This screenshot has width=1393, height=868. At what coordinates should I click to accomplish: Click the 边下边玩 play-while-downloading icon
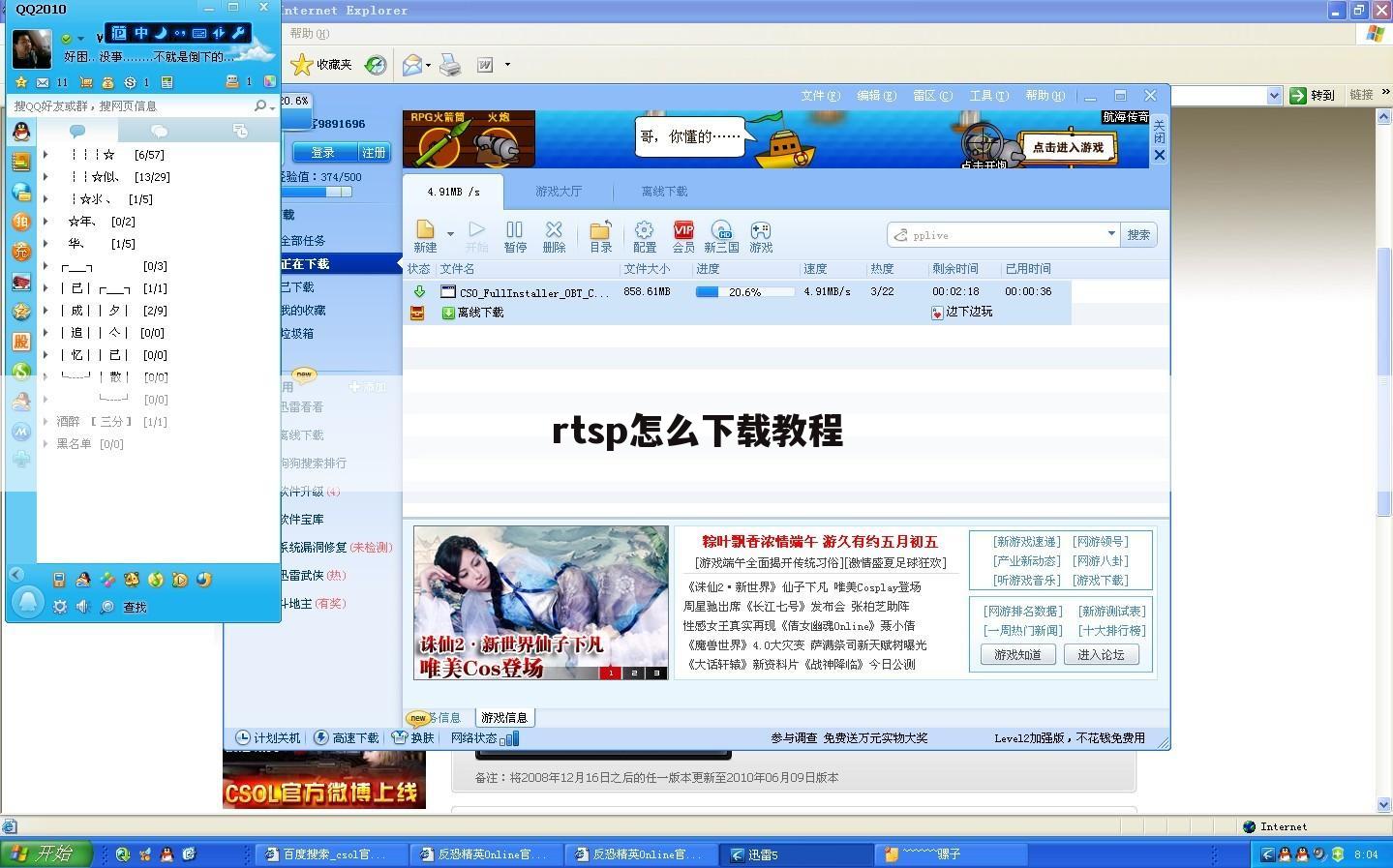(x=937, y=313)
